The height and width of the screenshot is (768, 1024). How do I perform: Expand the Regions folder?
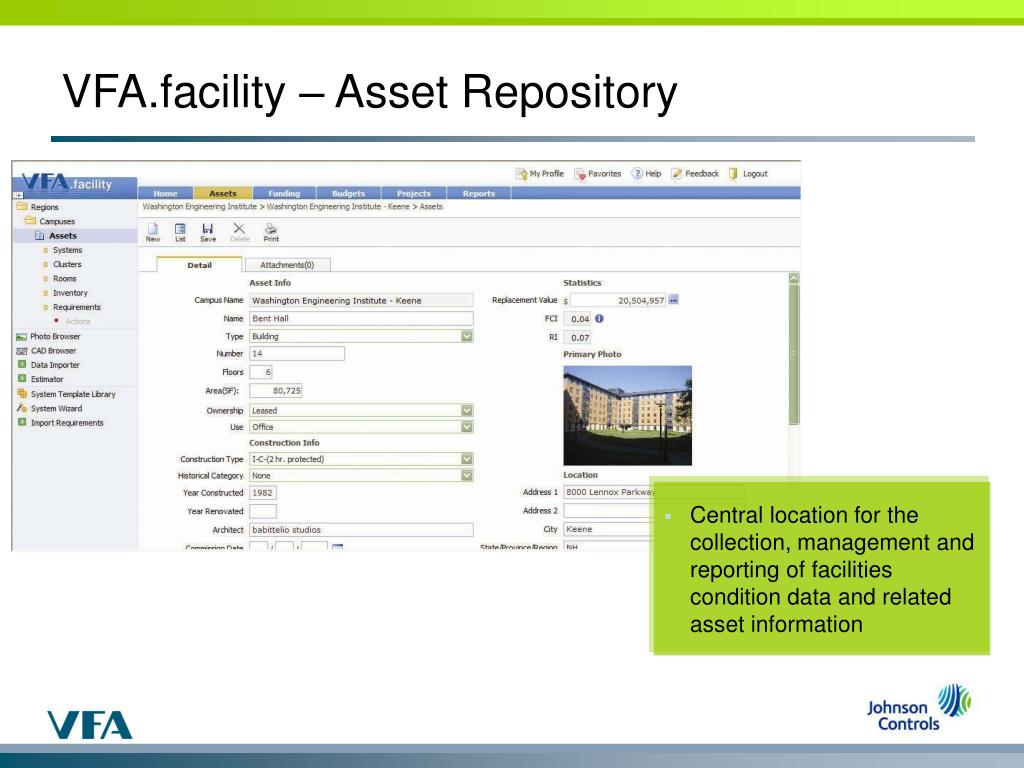click(x=38, y=207)
